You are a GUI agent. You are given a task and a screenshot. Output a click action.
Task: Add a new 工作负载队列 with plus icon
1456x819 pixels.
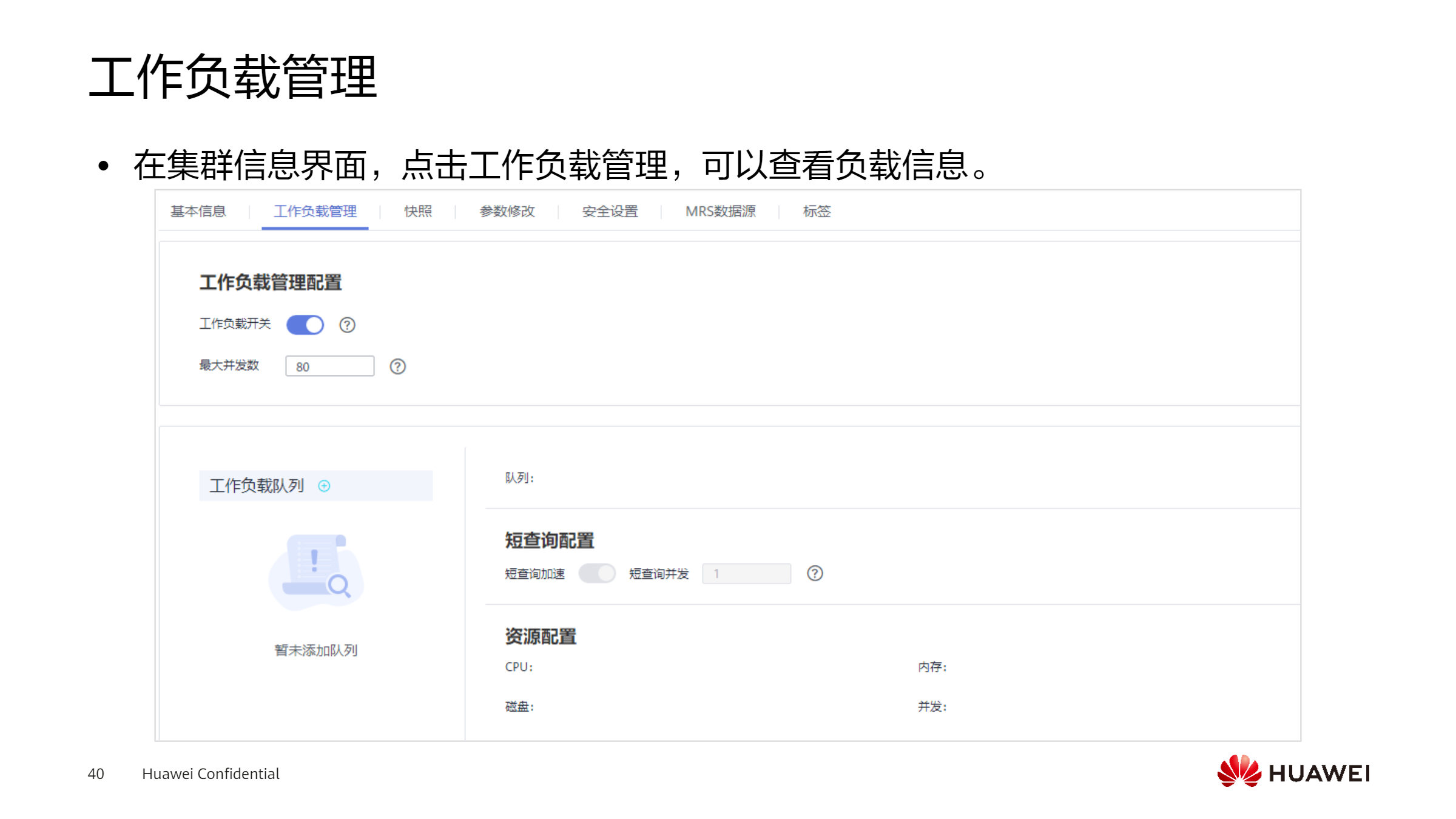(x=325, y=486)
